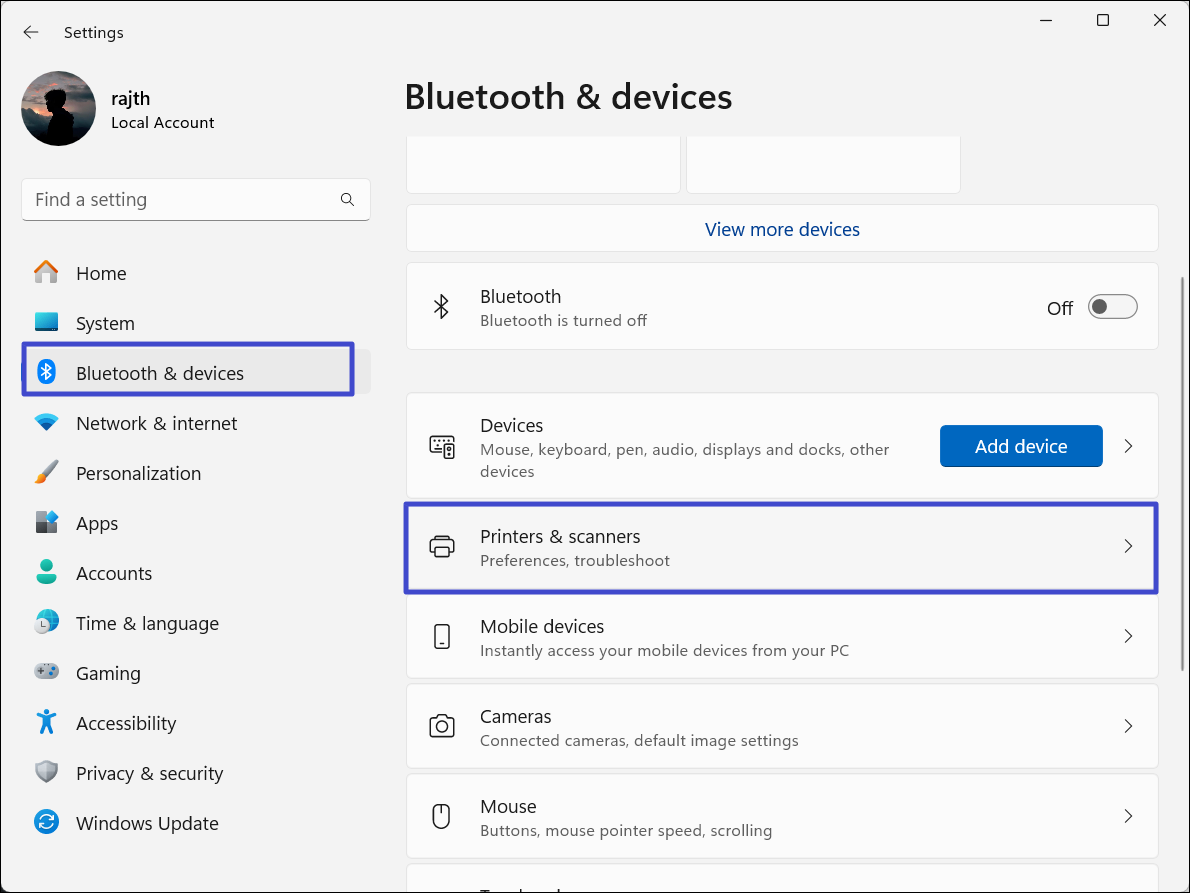Screen dimensions: 1190x893
Task: Open the Cameras row chevron
Action: [1128, 727]
